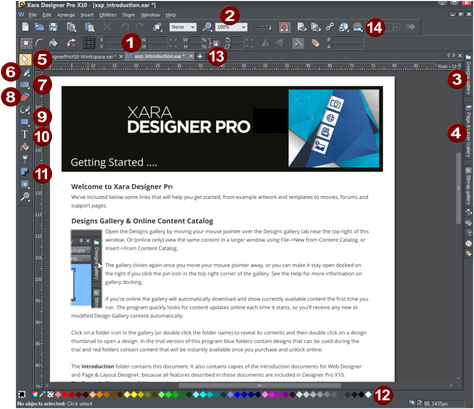Click the Paste clipboard icon
The image size is (474, 409).
click(x=89, y=27)
